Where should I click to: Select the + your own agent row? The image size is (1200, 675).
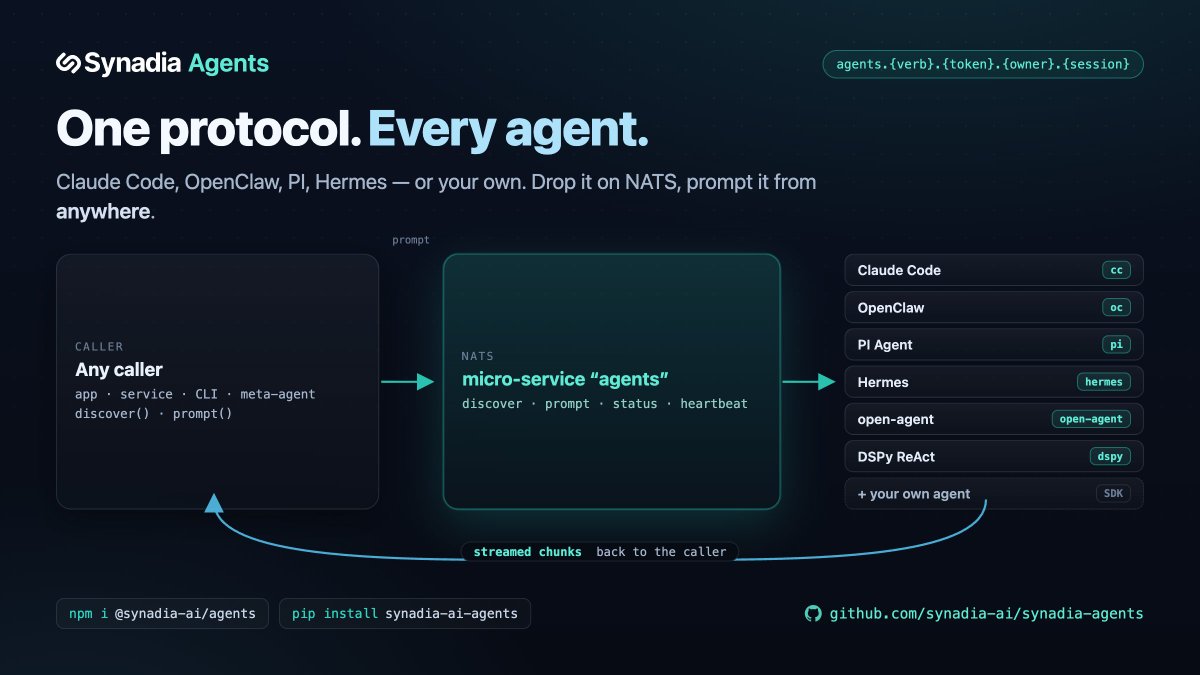pos(994,494)
